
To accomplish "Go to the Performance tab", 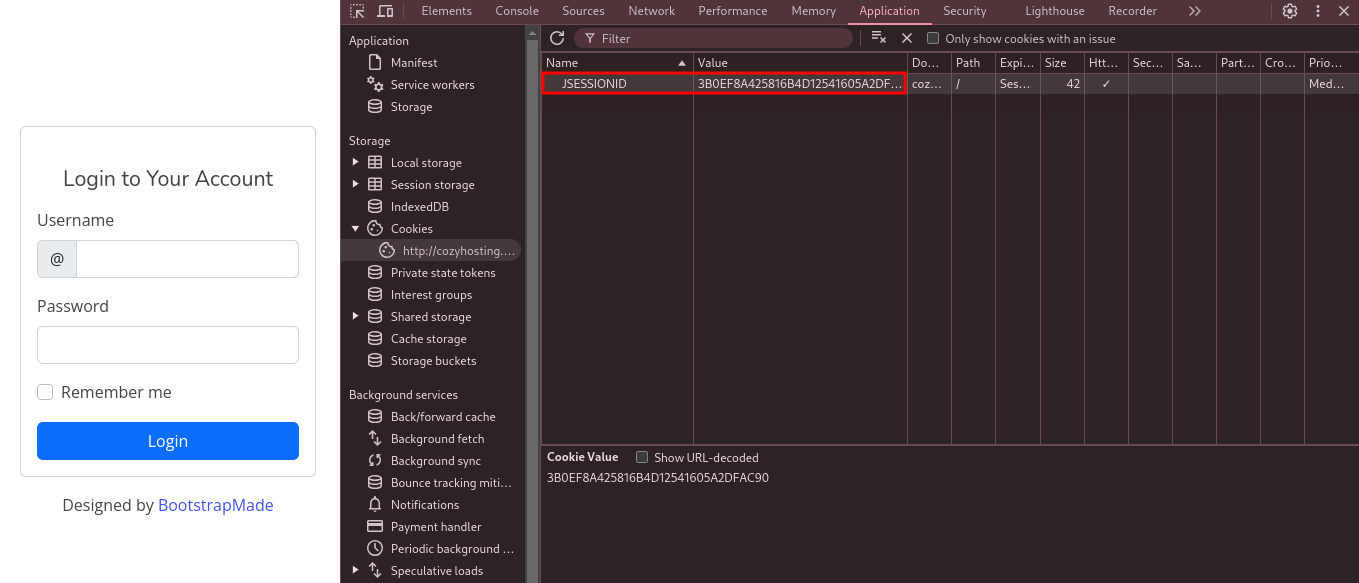I will pyautogui.click(x=733, y=11).
